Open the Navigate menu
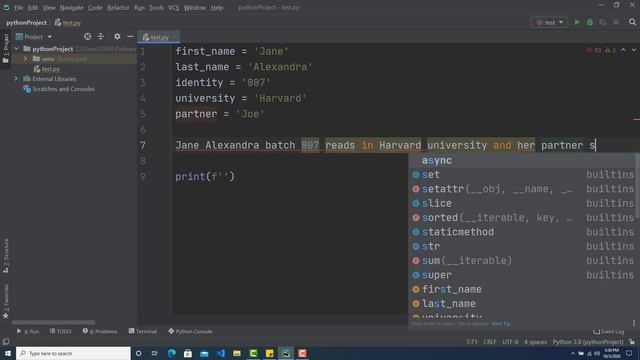The image size is (640, 360). (71, 7)
